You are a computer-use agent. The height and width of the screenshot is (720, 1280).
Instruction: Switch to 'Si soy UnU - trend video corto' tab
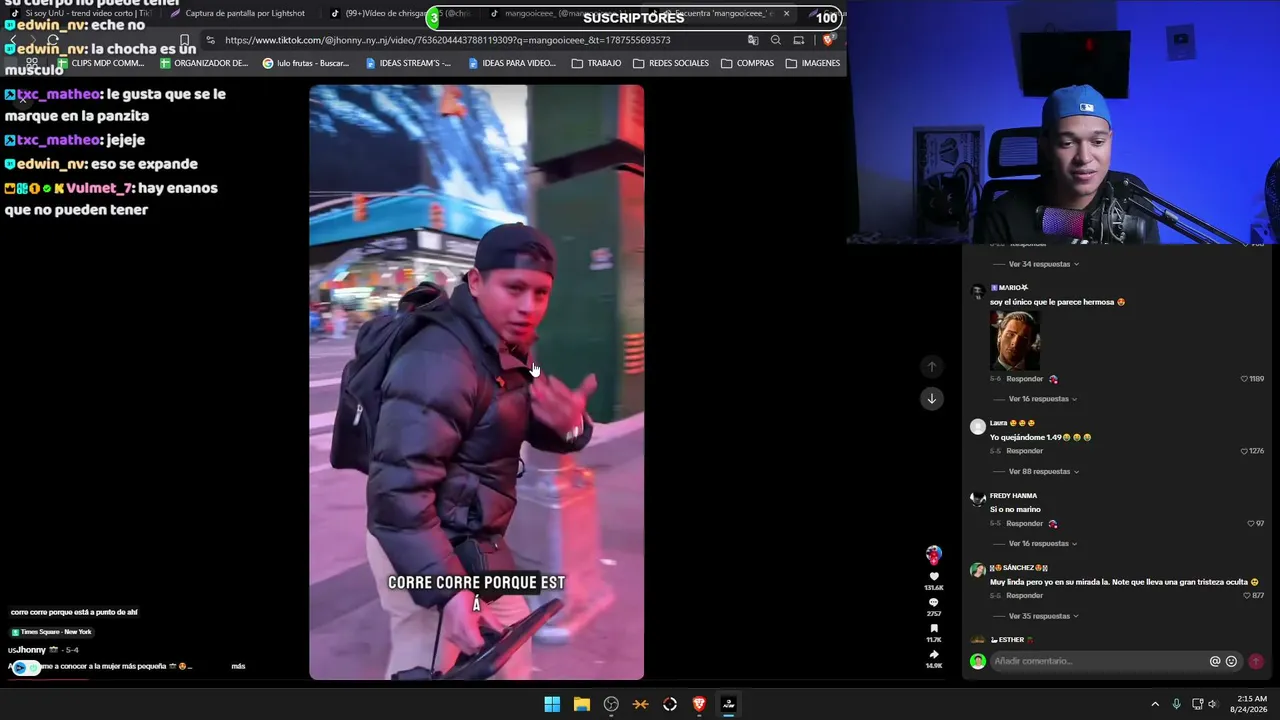click(80, 14)
